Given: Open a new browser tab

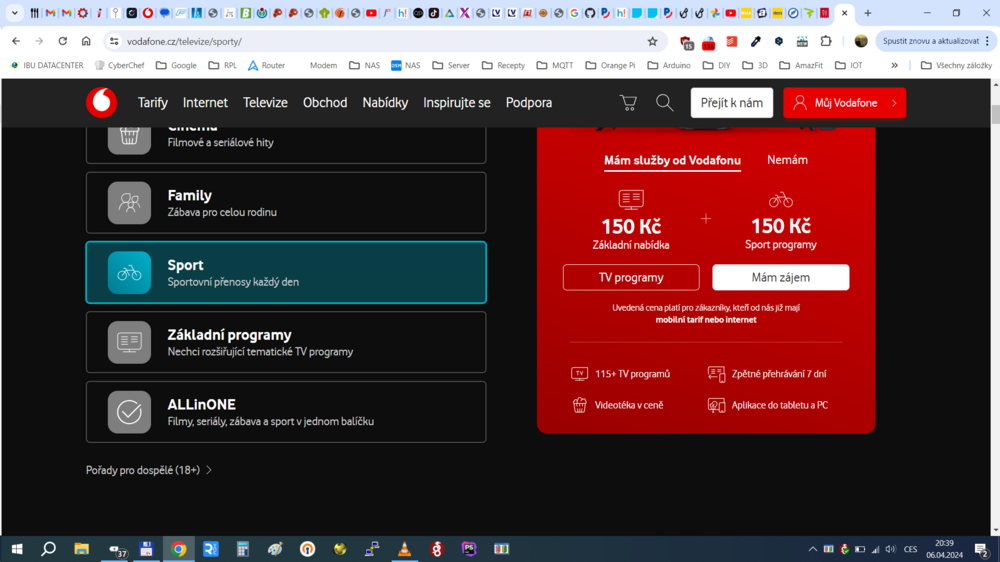Looking at the screenshot, I should click(x=868, y=13).
